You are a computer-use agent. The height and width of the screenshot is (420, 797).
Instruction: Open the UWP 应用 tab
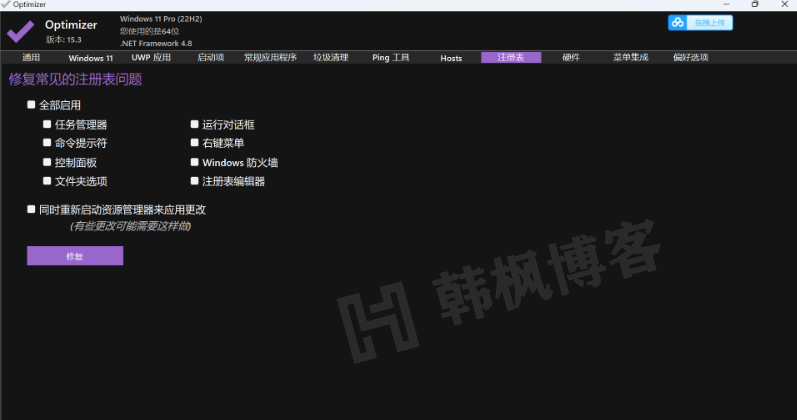click(x=151, y=57)
